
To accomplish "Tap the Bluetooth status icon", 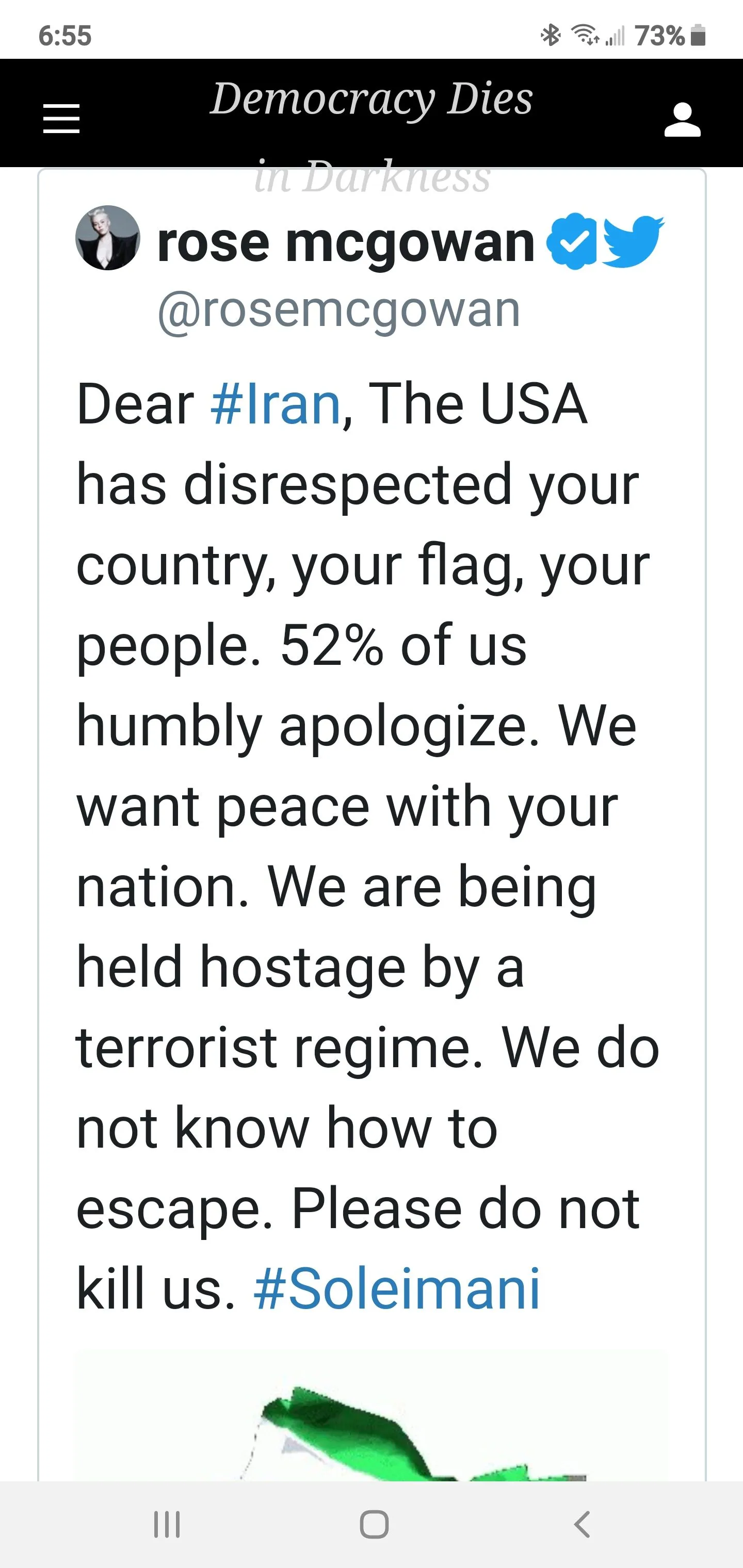I will tap(551, 35).
